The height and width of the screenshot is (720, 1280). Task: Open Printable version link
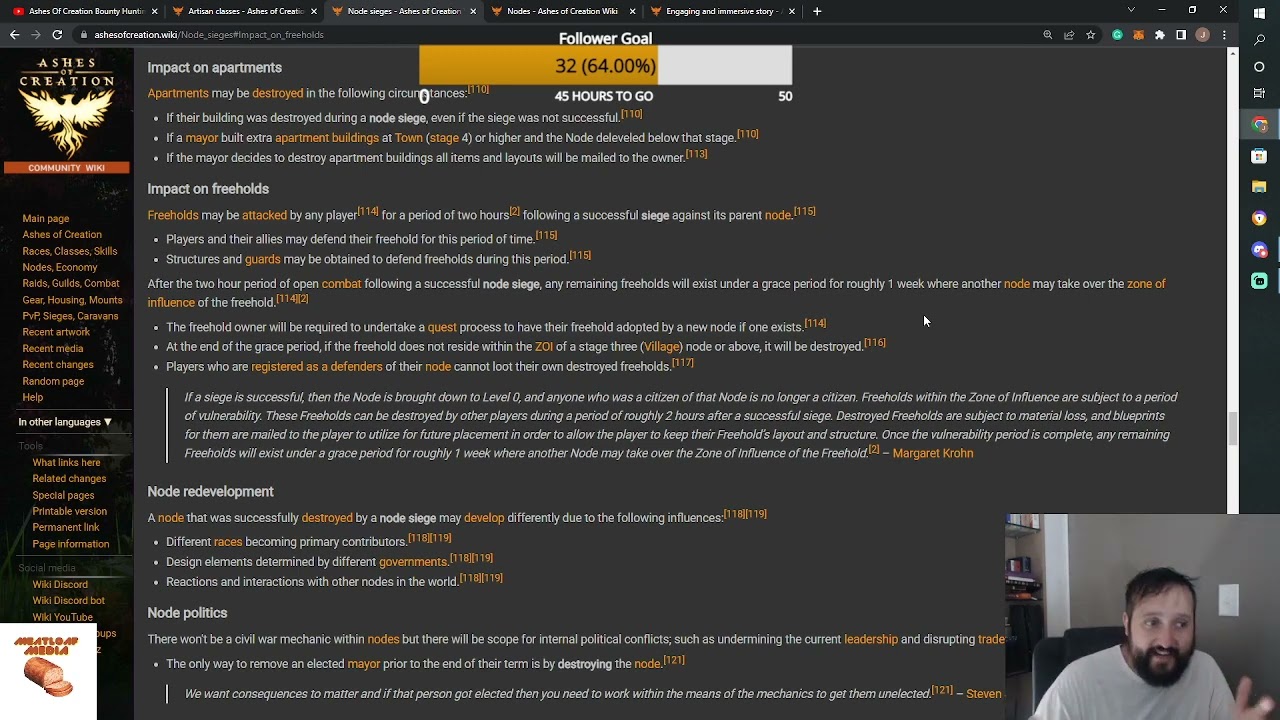click(x=69, y=511)
